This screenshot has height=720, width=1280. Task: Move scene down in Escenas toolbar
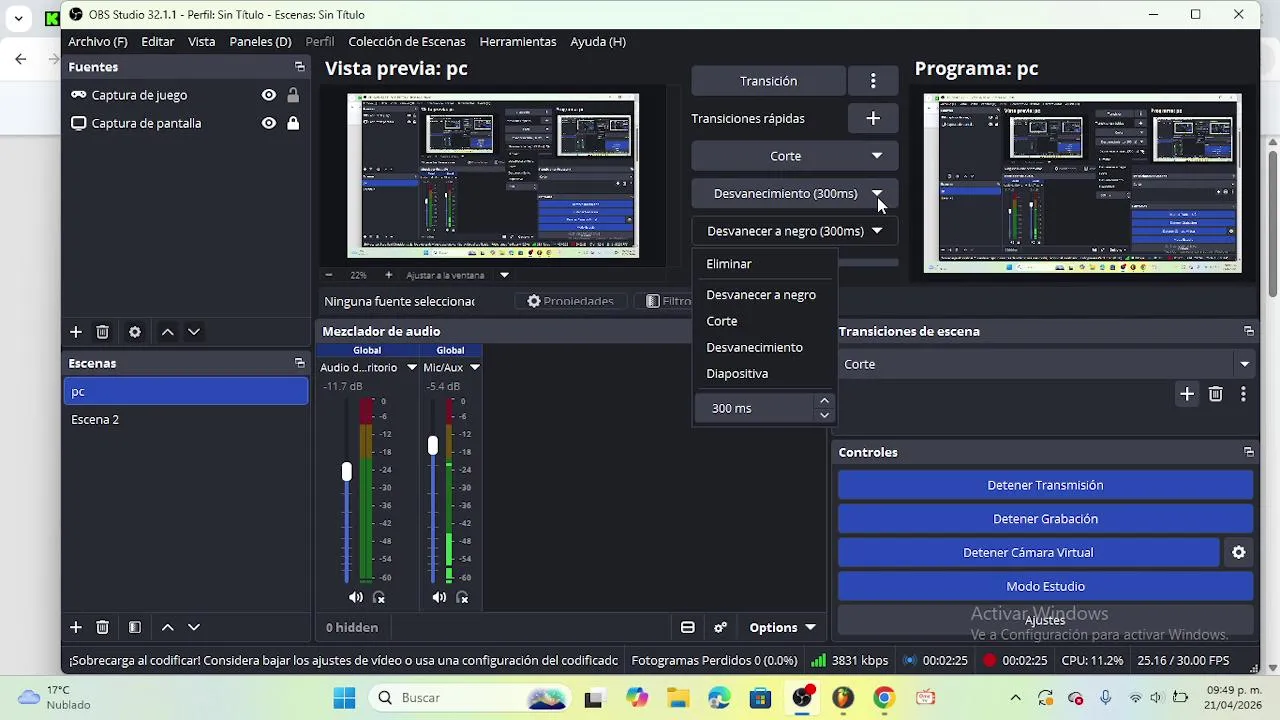(x=194, y=627)
